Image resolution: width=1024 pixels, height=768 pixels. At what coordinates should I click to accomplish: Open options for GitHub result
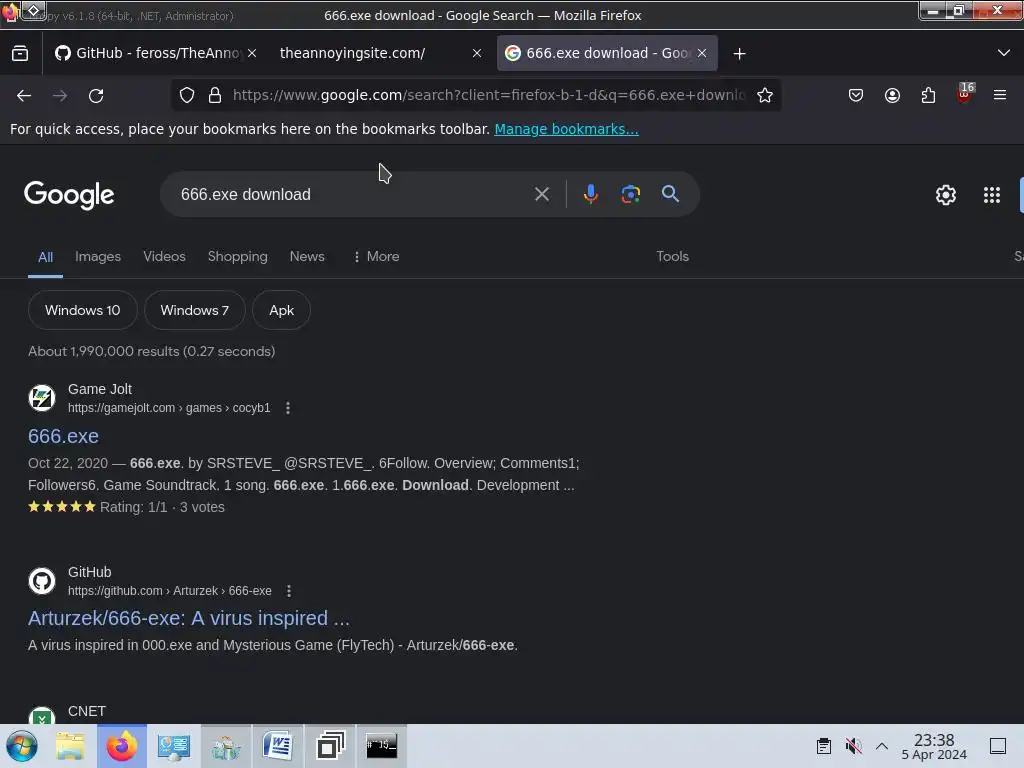click(x=289, y=591)
